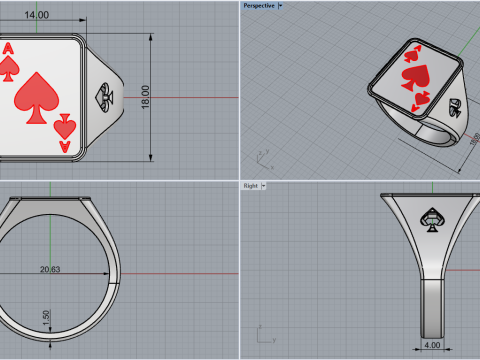Expand the Perspective viewport dropdown arrow

tap(280, 6)
